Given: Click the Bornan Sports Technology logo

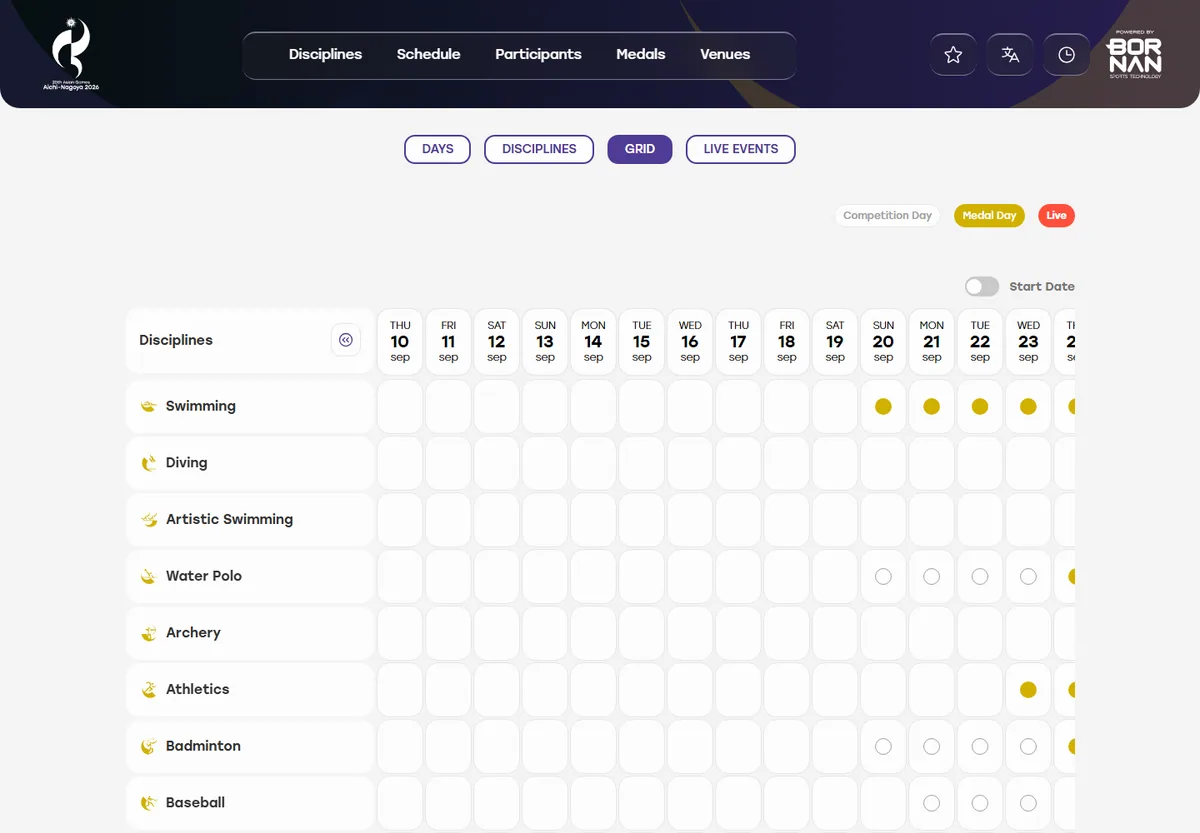Looking at the screenshot, I should click(1134, 54).
